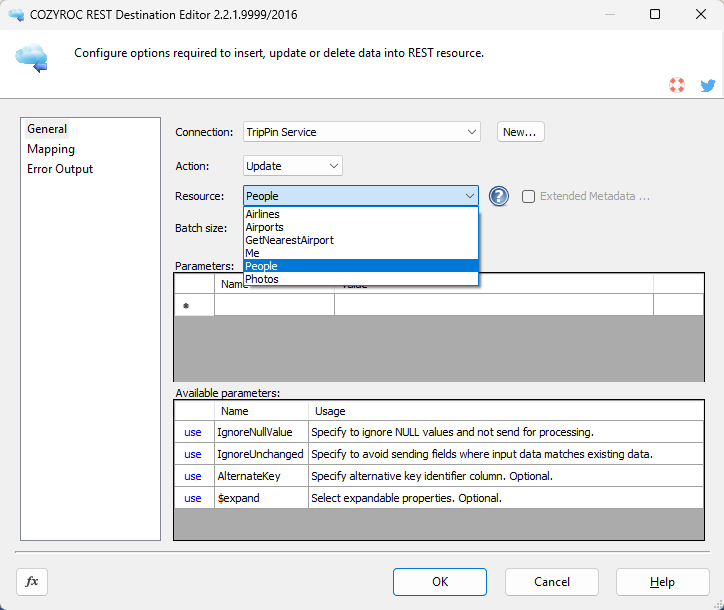Click 'Specify to ignore NULL values' usage text
The height and width of the screenshot is (610, 724).
tap(452, 432)
